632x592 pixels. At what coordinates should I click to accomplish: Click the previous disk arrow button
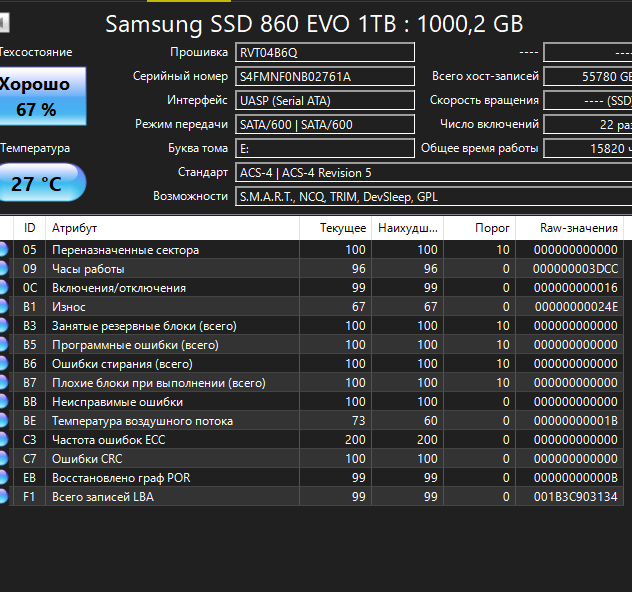tap(4, 23)
